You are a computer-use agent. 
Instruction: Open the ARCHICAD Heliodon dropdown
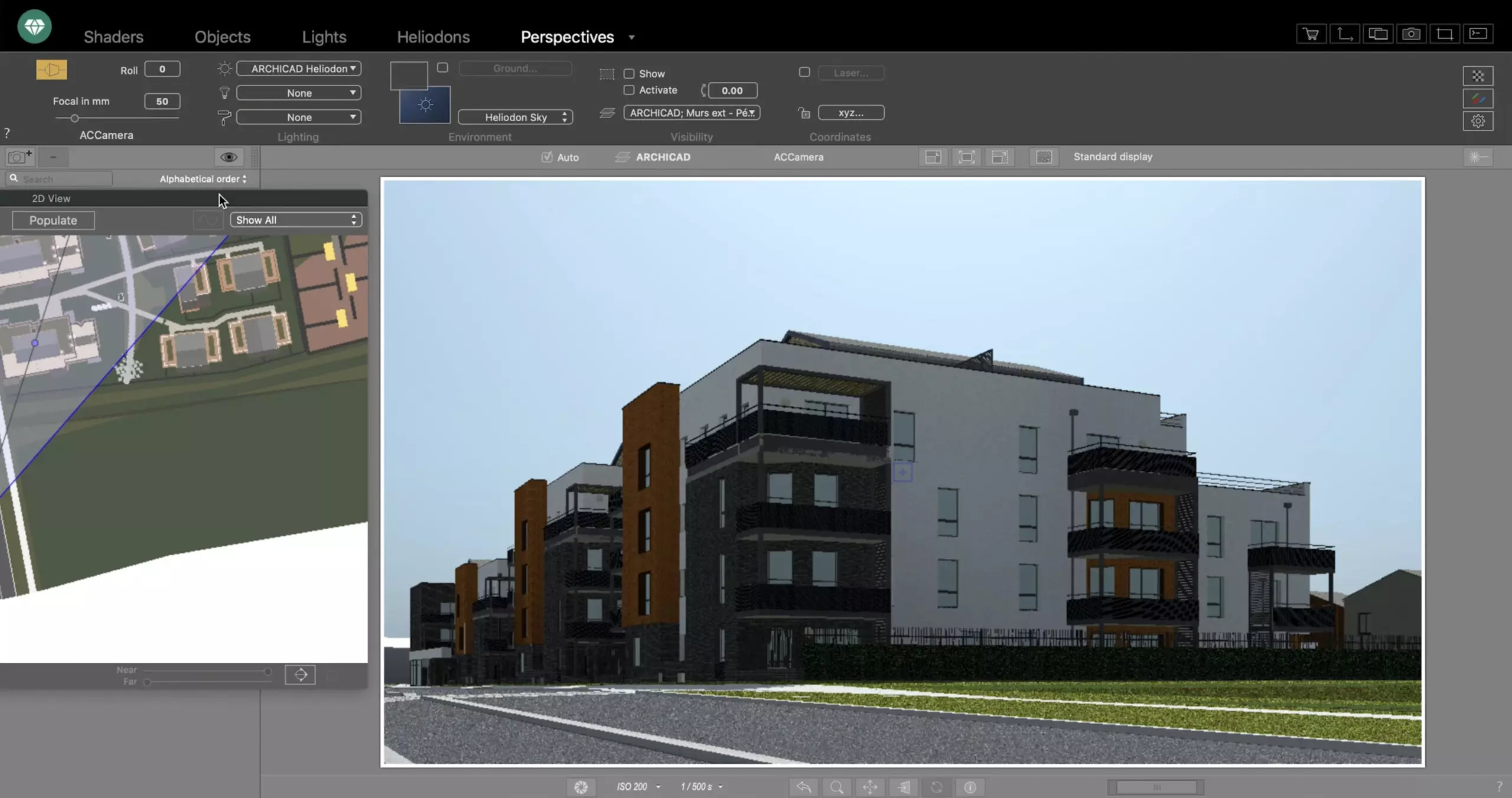299,69
